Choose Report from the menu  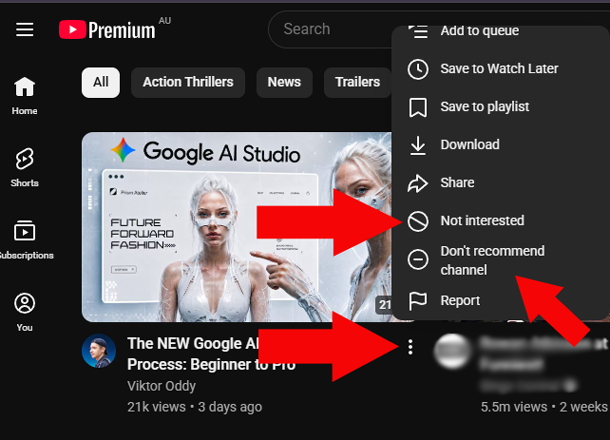tap(501, 300)
